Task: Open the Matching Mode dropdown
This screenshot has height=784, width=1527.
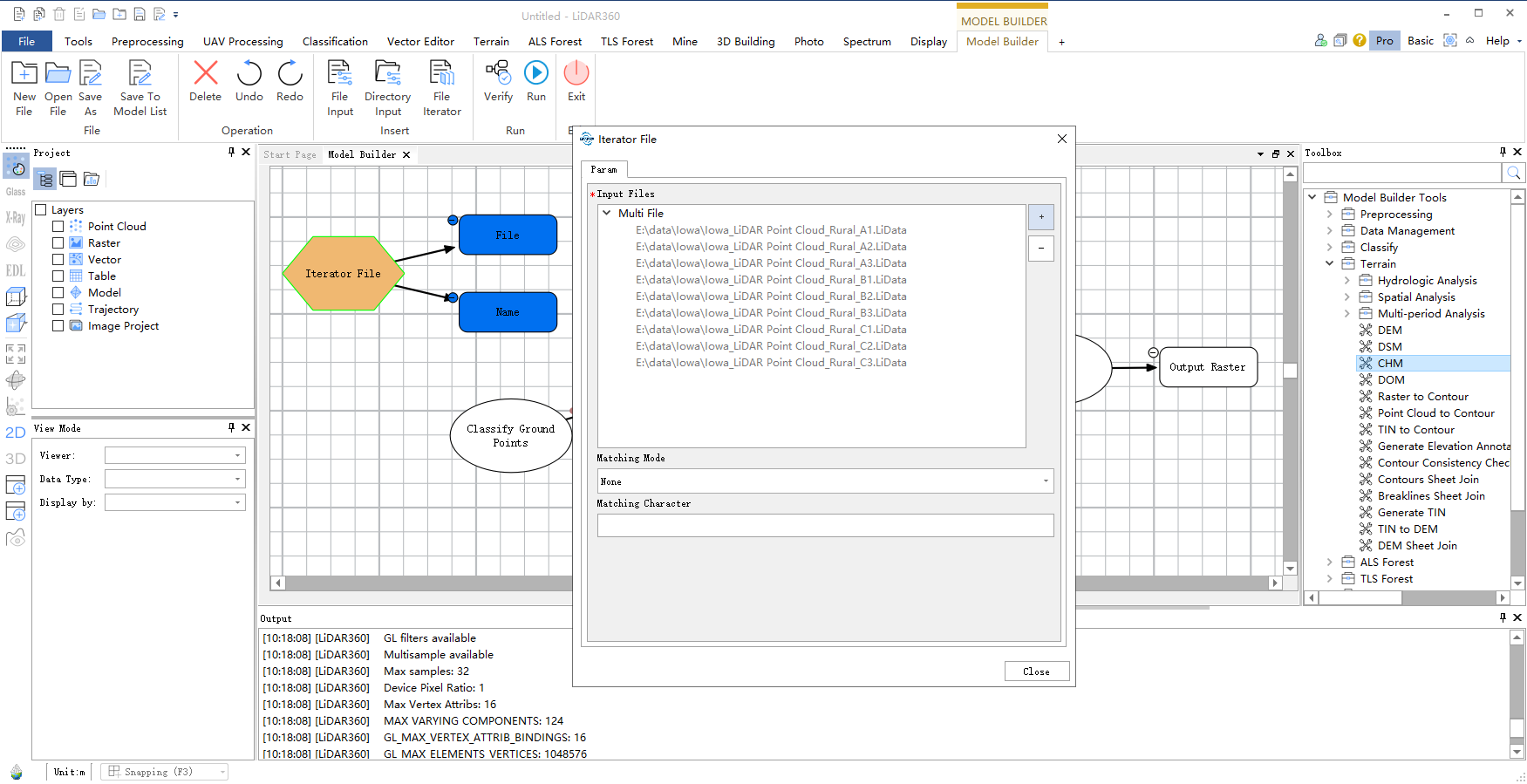Action: 825,481
